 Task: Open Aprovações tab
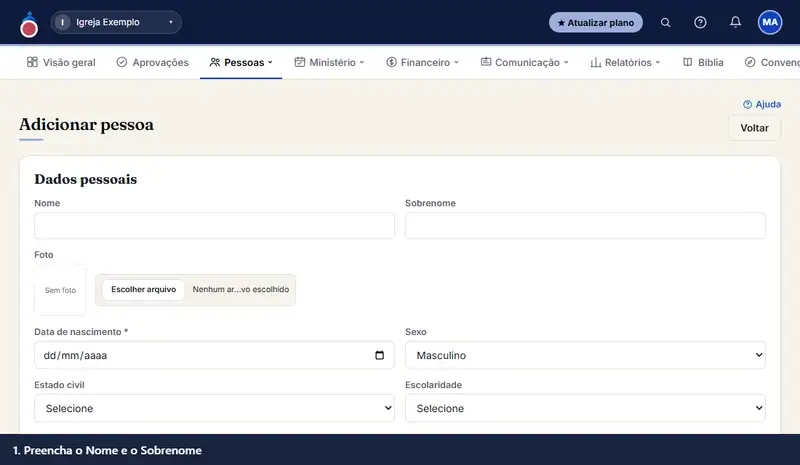click(153, 62)
